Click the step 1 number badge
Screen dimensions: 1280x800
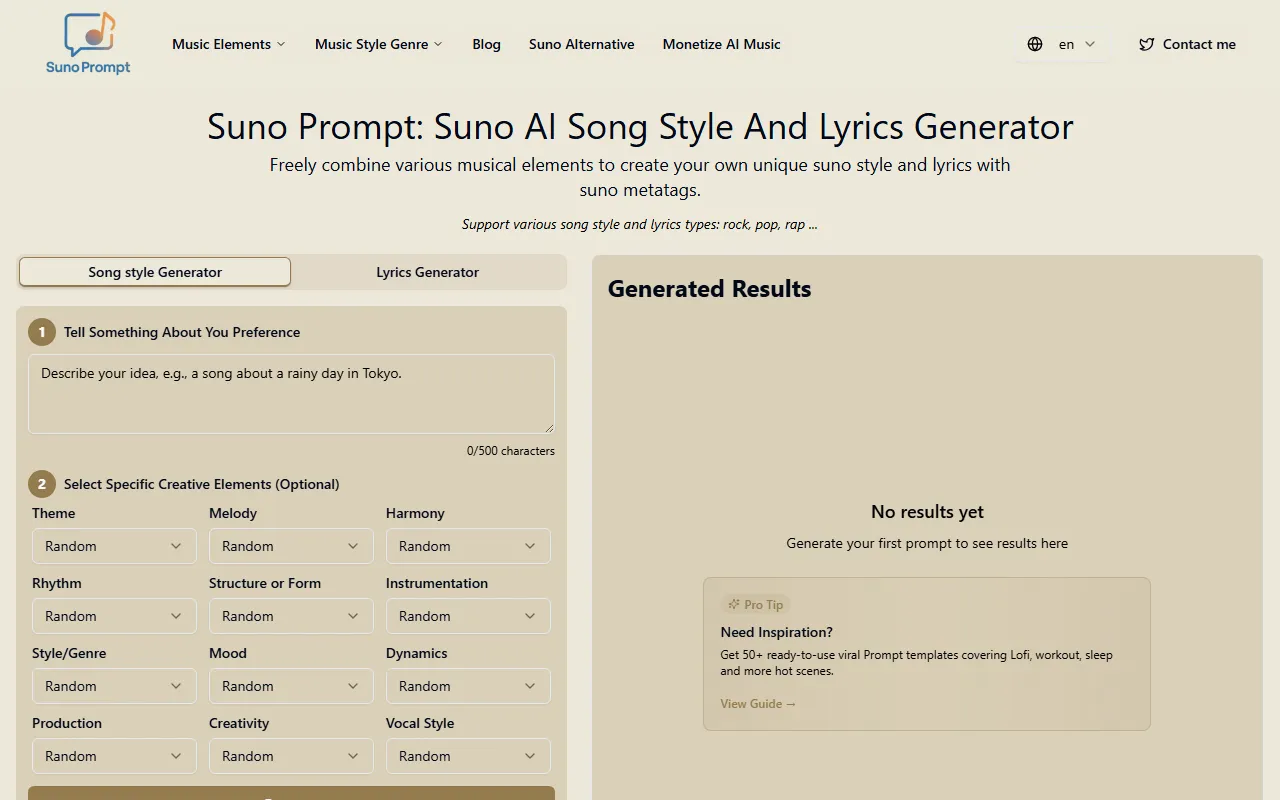click(42, 332)
